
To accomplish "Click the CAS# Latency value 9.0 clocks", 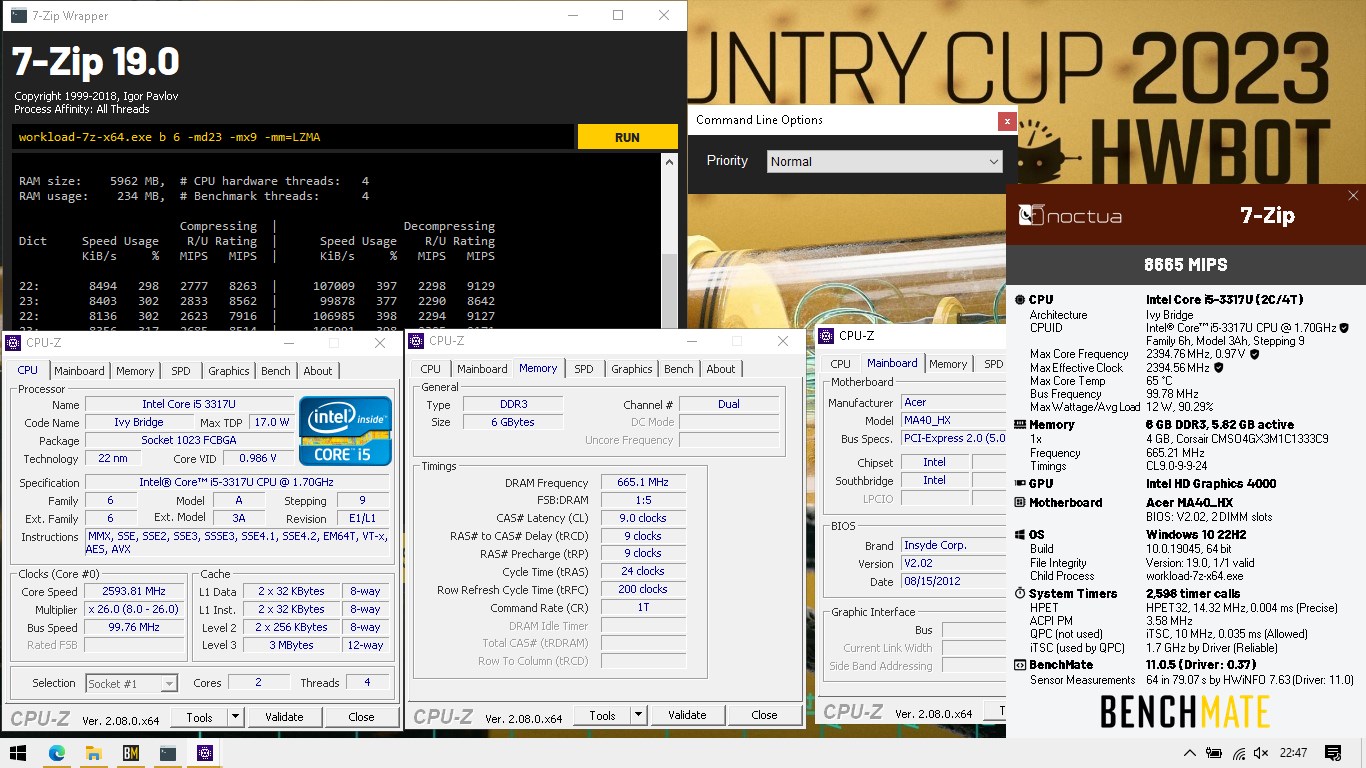I will (643, 518).
